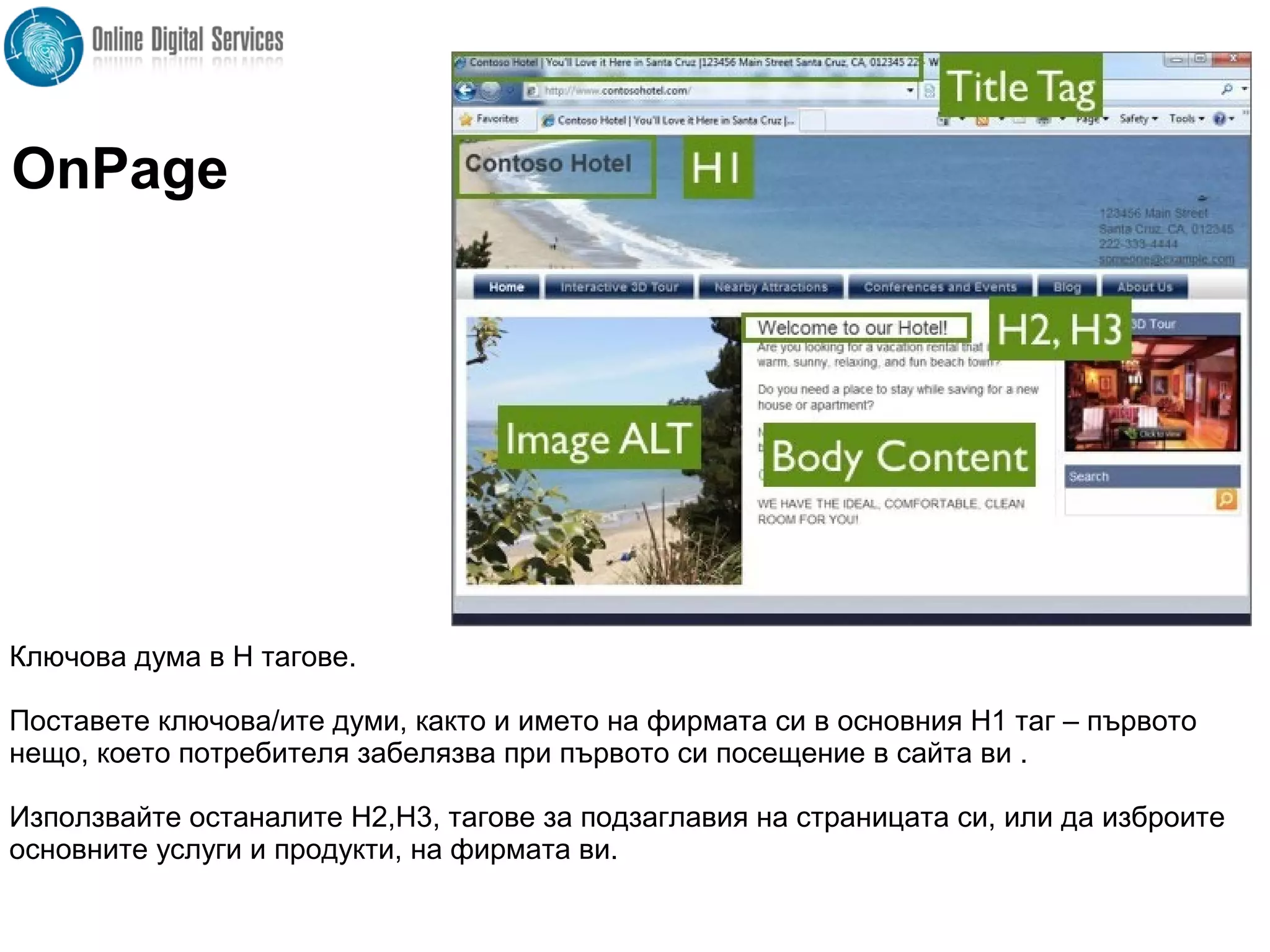Expand the address bar history dropdown

tap(910, 91)
